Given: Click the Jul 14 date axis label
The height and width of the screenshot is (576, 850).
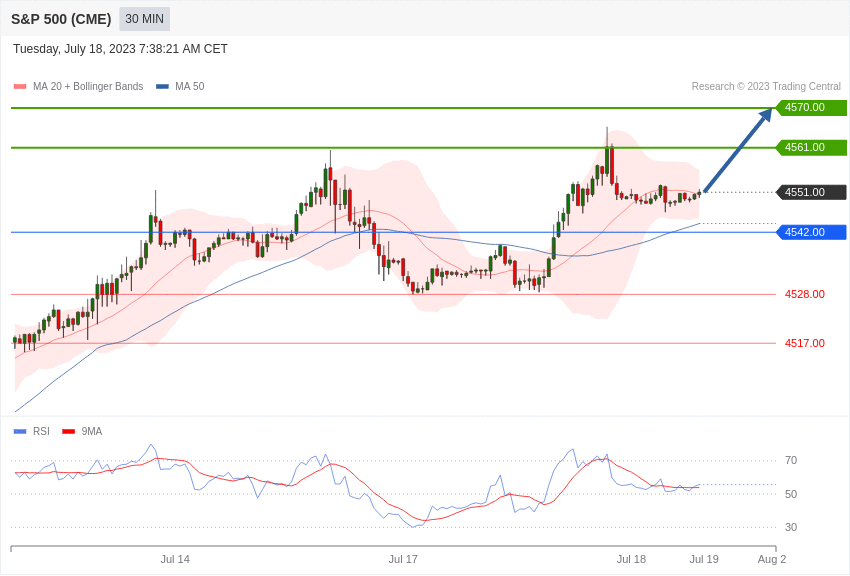Looking at the screenshot, I should [x=175, y=559].
